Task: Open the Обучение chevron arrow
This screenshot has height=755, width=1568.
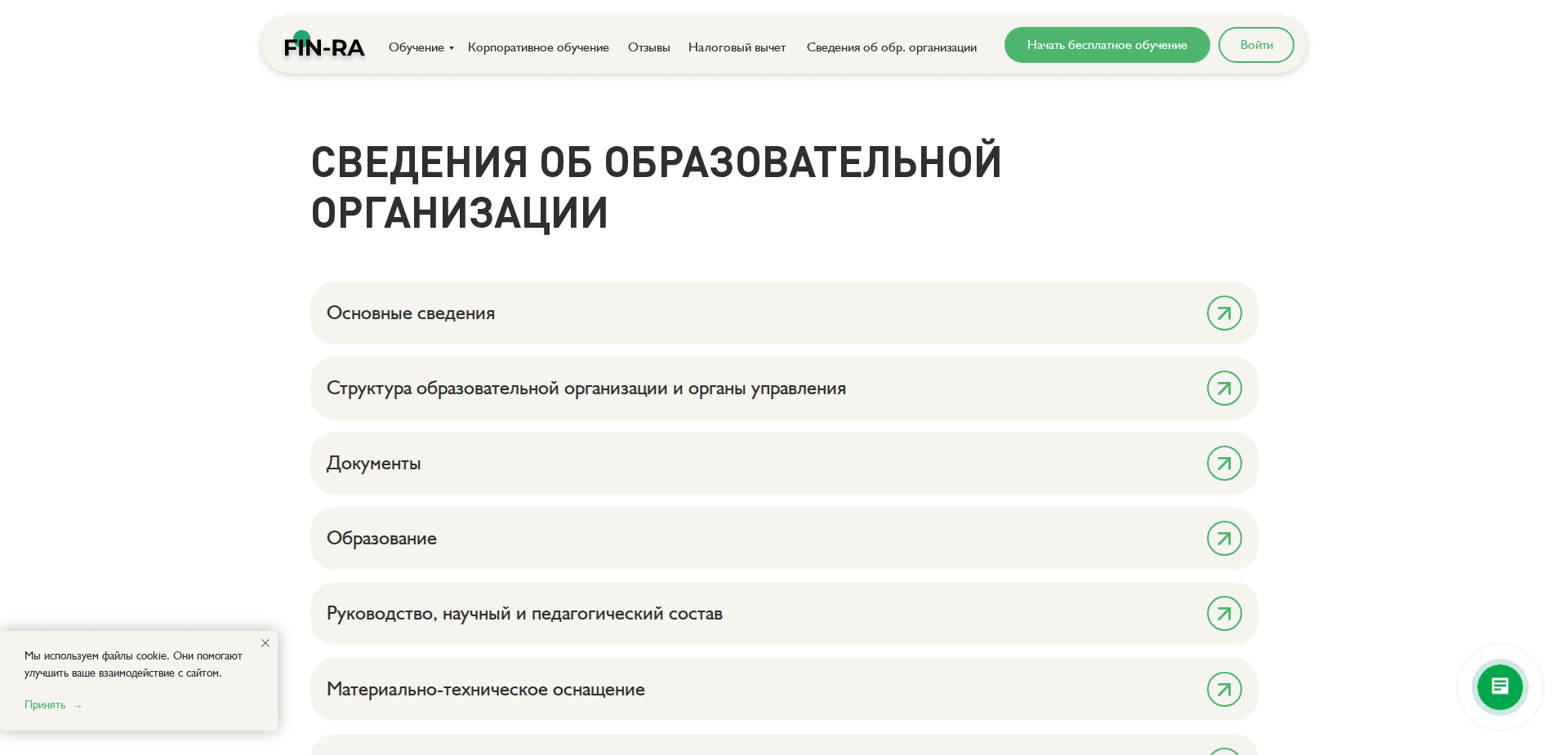Action: coord(450,49)
